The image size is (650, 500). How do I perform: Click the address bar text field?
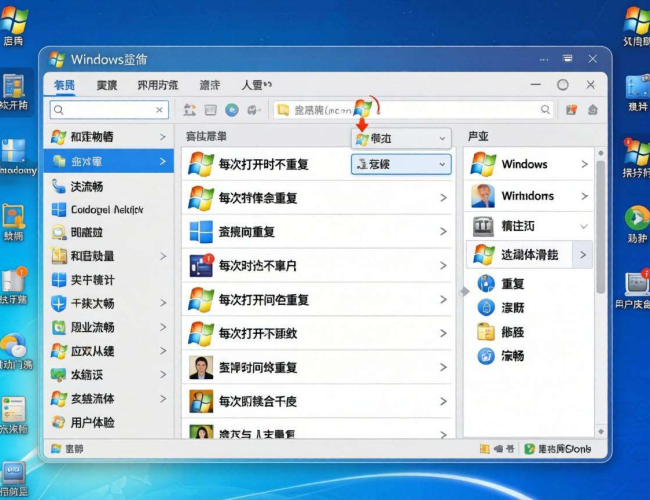413,110
